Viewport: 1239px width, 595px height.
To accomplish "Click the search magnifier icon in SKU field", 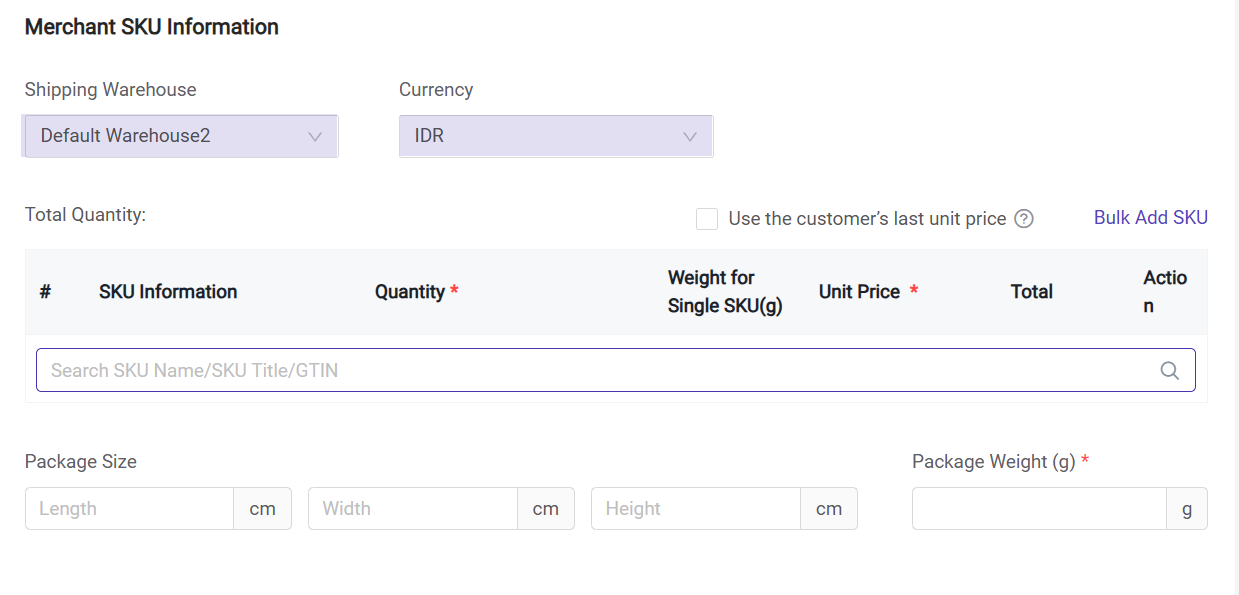I will pos(1169,370).
